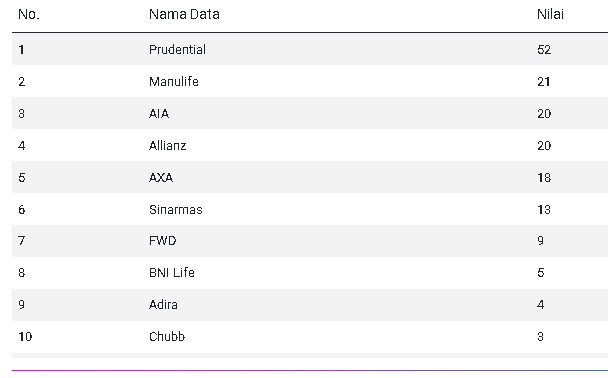Click the "Nilai" column header

coord(550,14)
